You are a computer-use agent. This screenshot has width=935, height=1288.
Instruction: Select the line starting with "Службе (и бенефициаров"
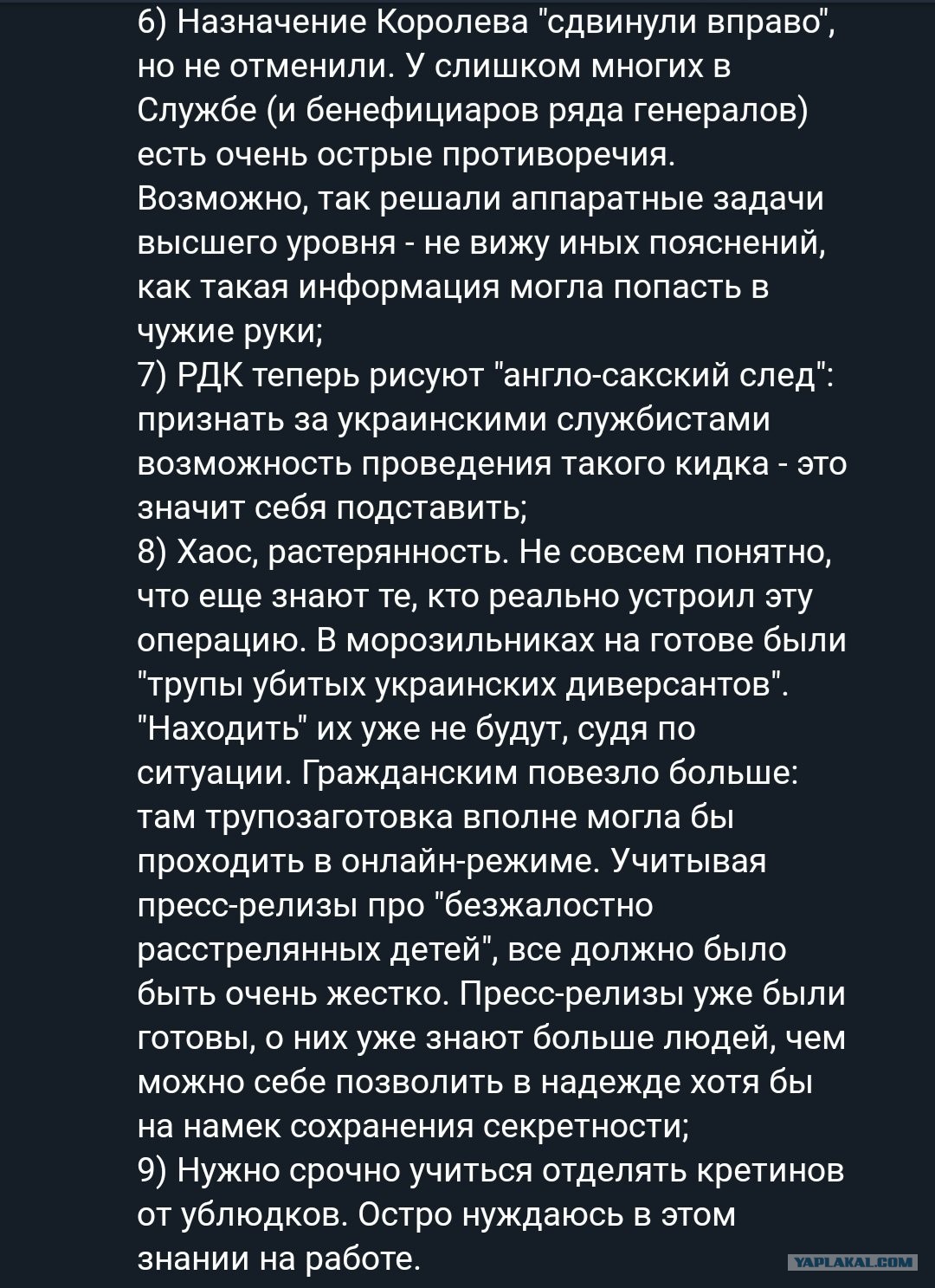(473, 110)
